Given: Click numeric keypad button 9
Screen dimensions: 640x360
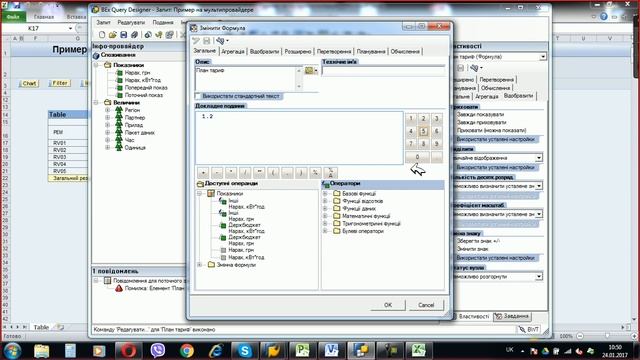Looking at the screenshot, I should [436, 144].
